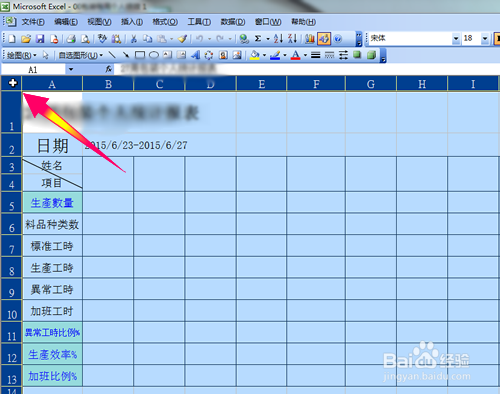Select row 12 header
500x394 pixels.
coord(11,355)
